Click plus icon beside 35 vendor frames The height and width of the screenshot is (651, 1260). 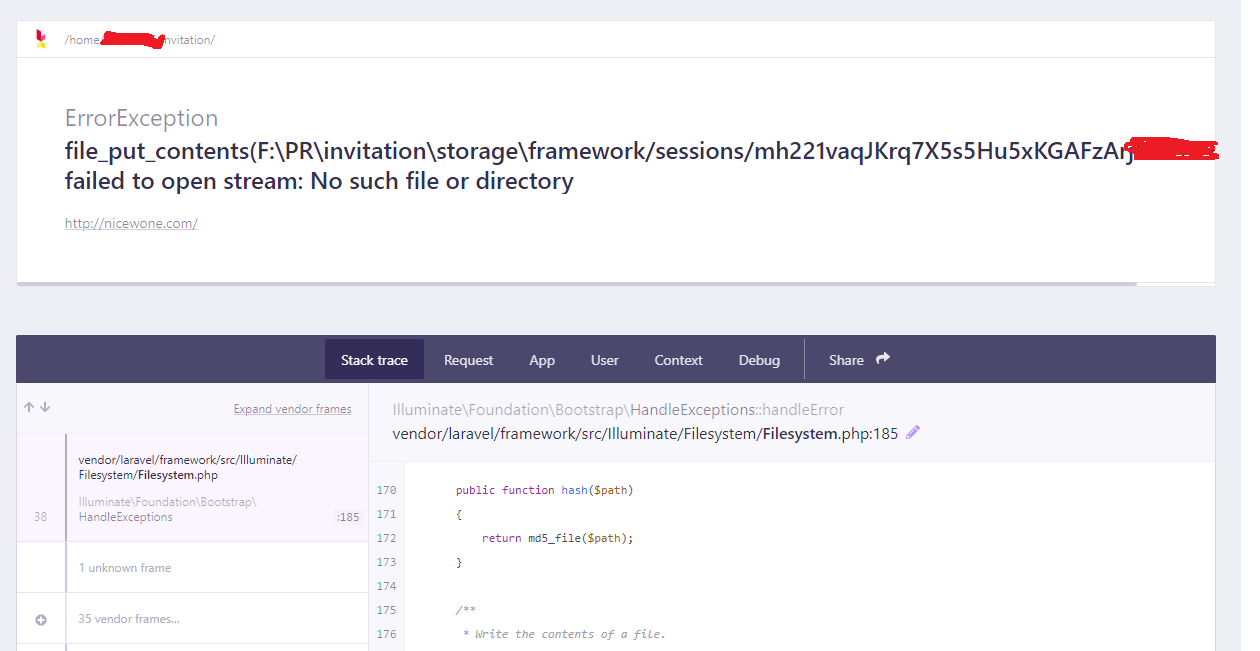[x=41, y=619]
